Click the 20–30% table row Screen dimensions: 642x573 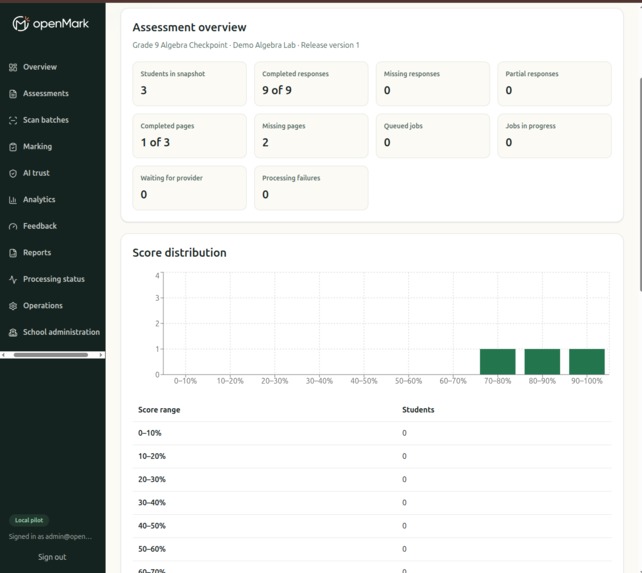pyautogui.click(x=372, y=480)
